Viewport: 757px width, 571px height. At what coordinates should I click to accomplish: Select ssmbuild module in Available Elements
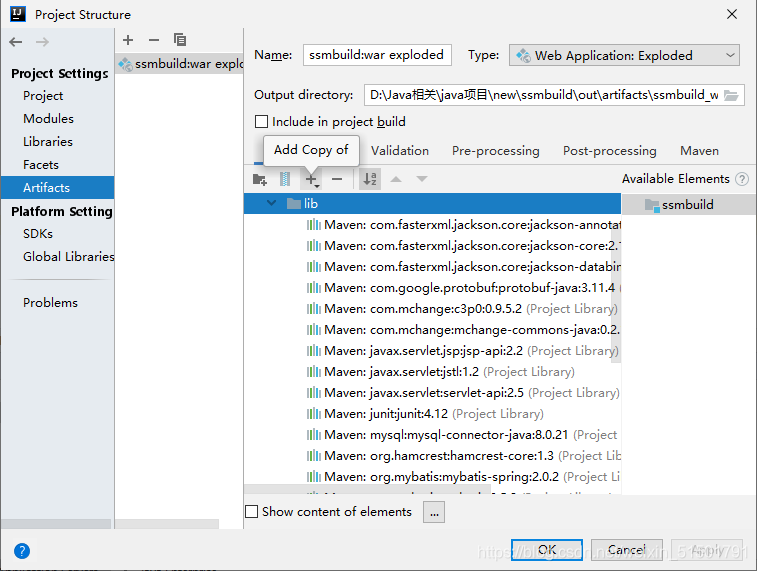tap(688, 205)
